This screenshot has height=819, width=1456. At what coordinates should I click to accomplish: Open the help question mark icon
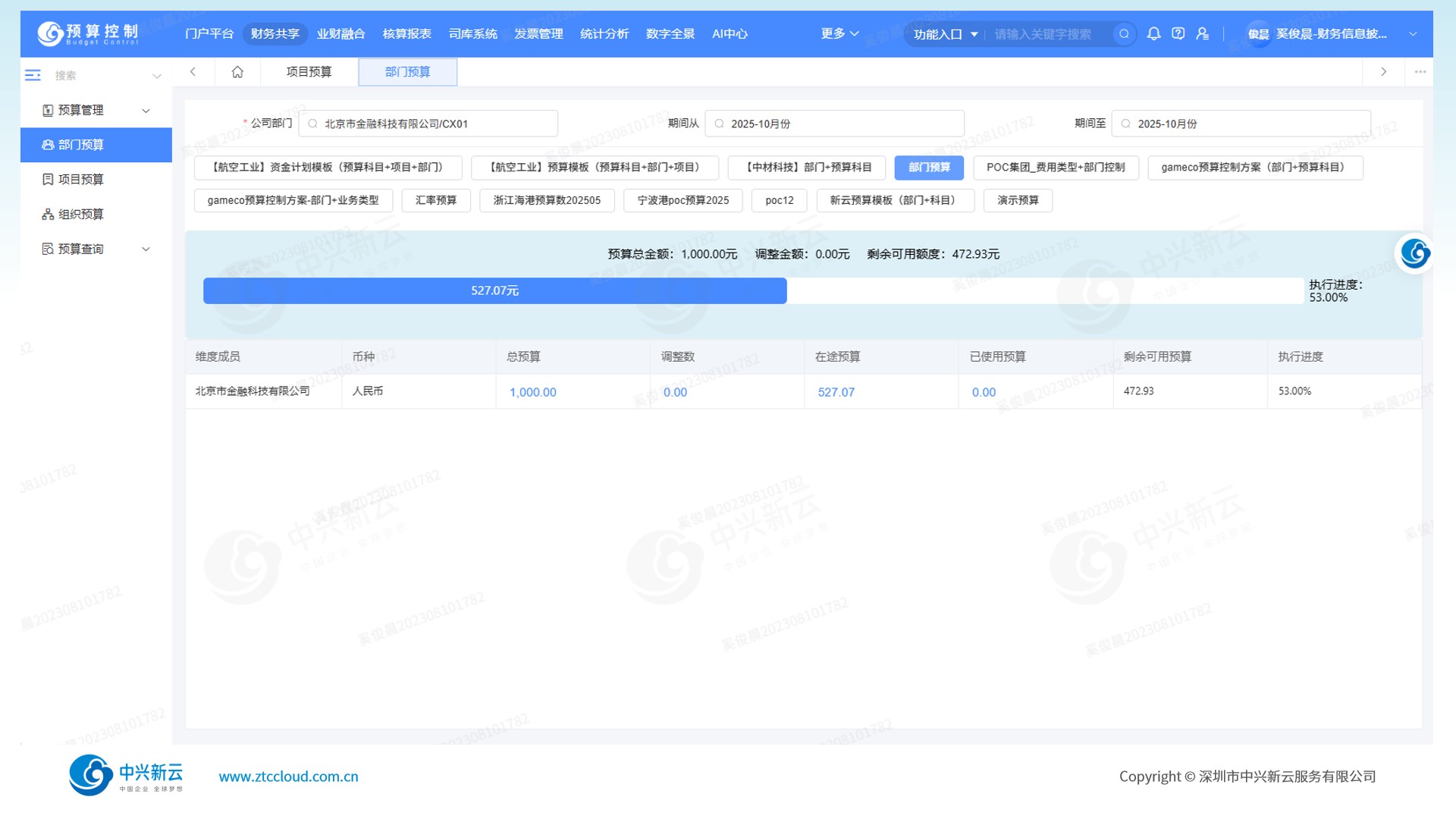pos(1178,33)
